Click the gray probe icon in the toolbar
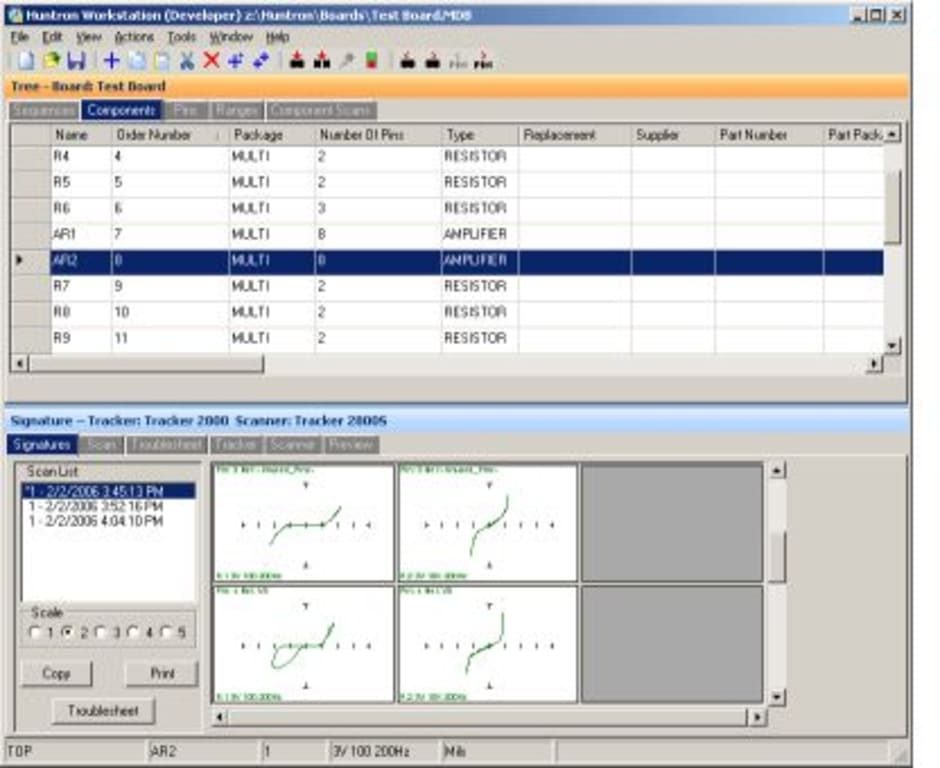The width and height of the screenshot is (940, 768). [347, 61]
